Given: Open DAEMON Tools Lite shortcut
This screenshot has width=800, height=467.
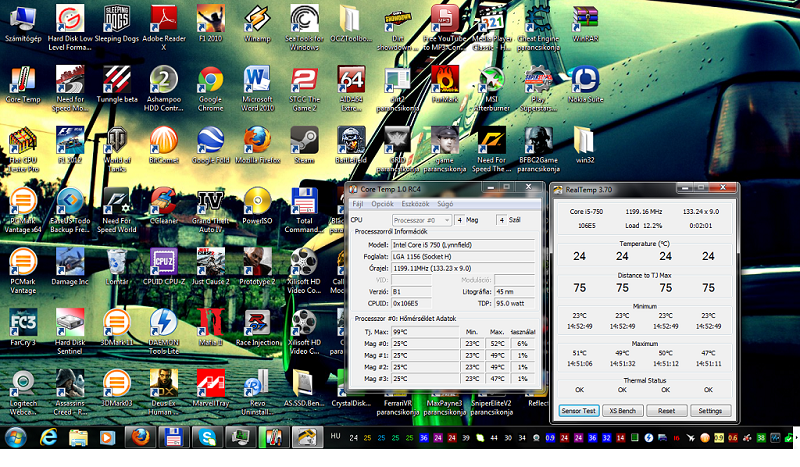Looking at the screenshot, I should pyautogui.click(x=164, y=332).
